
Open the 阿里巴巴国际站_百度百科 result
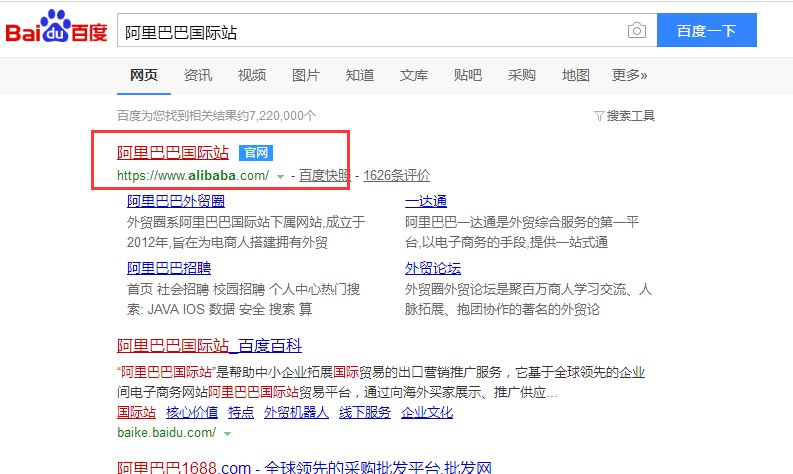click(x=209, y=346)
